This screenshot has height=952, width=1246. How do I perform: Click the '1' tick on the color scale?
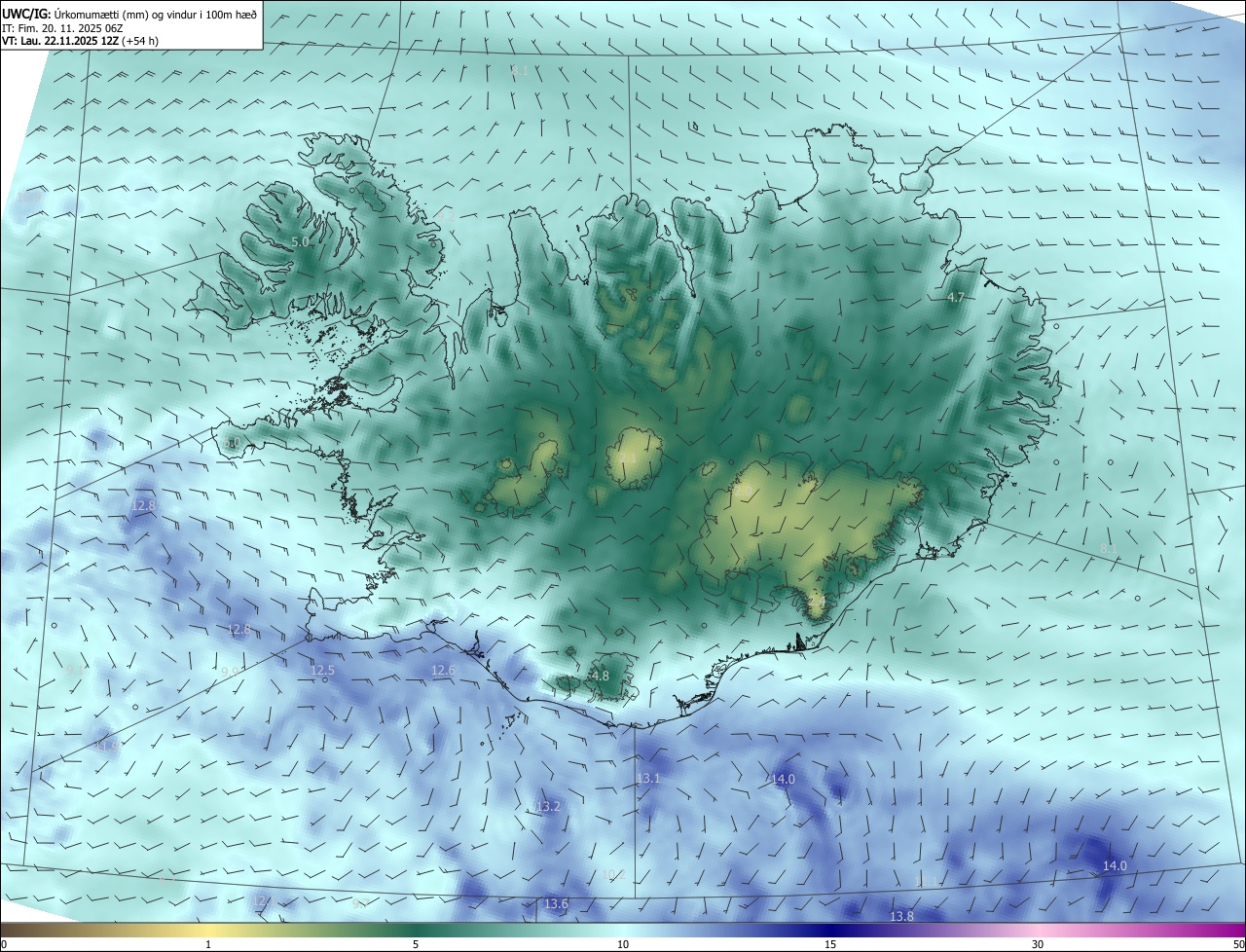click(208, 944)
